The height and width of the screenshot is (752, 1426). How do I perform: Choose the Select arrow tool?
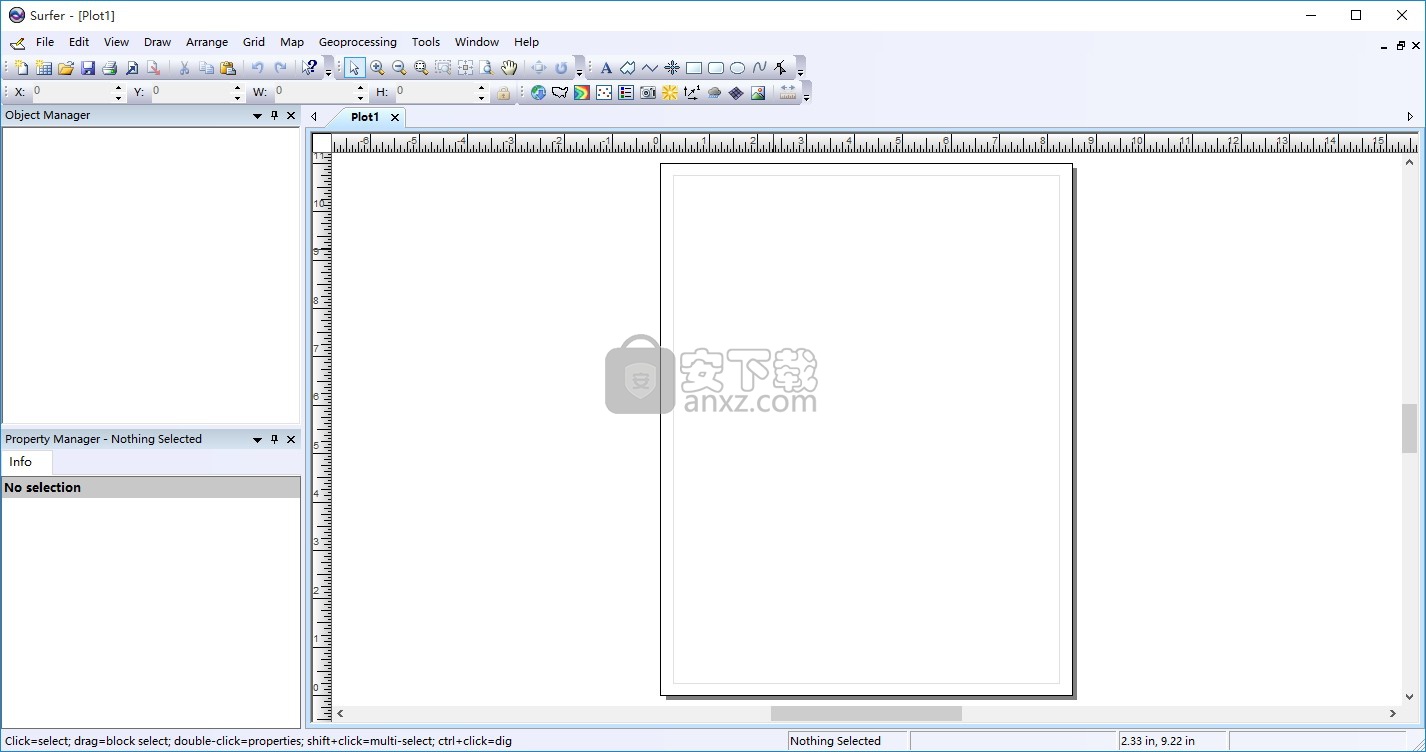click(355, 68)
